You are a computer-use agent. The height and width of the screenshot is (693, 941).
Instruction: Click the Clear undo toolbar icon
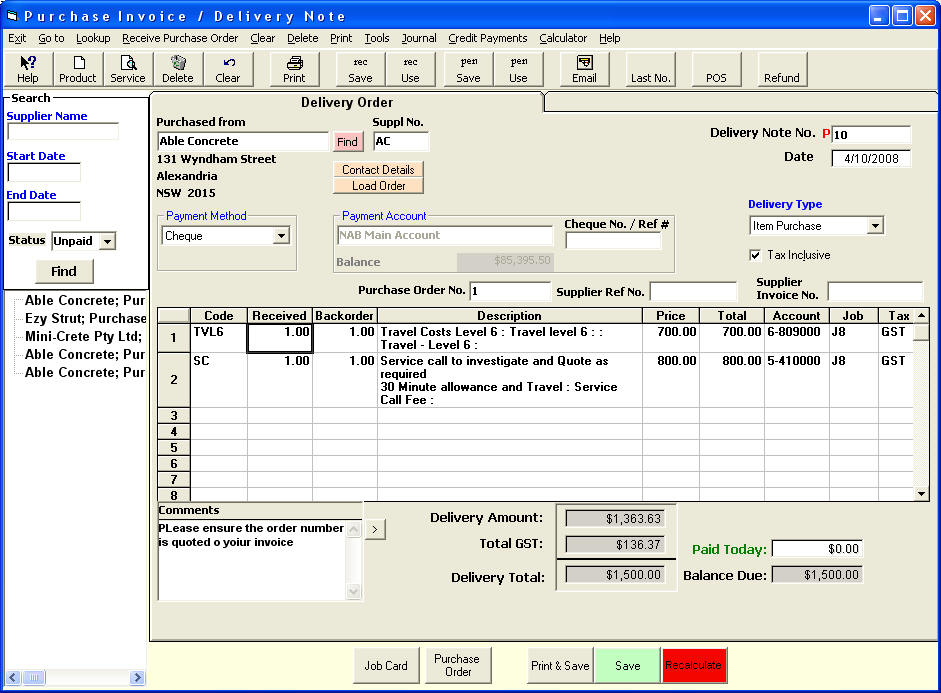pos(227,70)
